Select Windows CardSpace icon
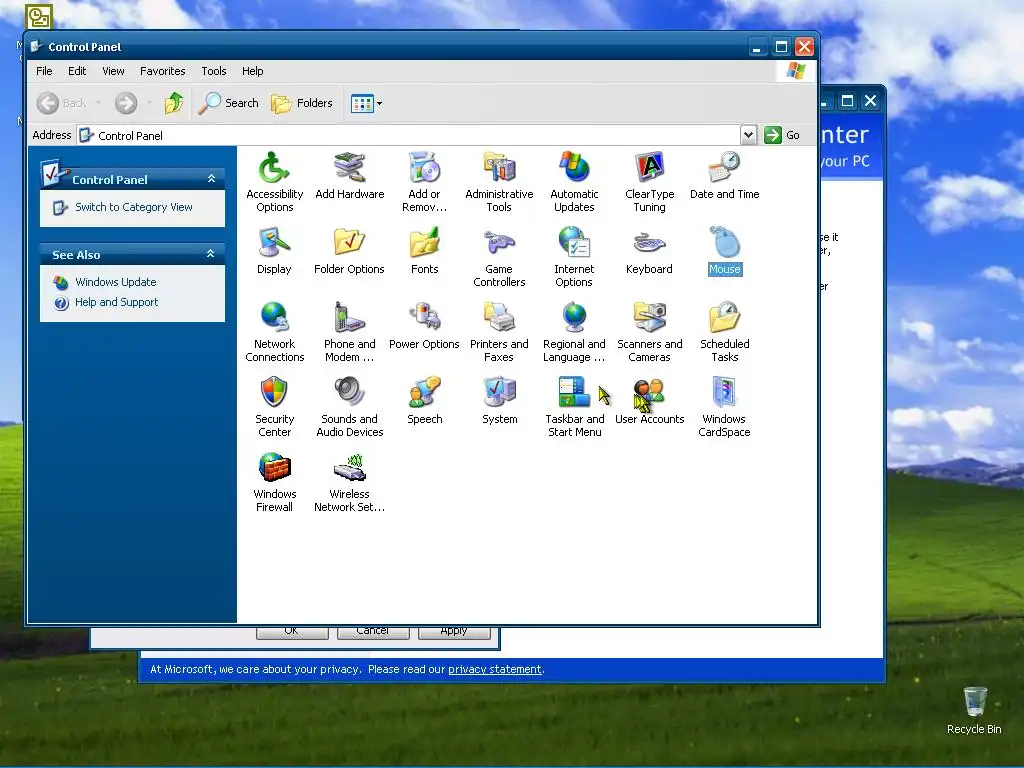1024x768 pixels. click(724, 407)
